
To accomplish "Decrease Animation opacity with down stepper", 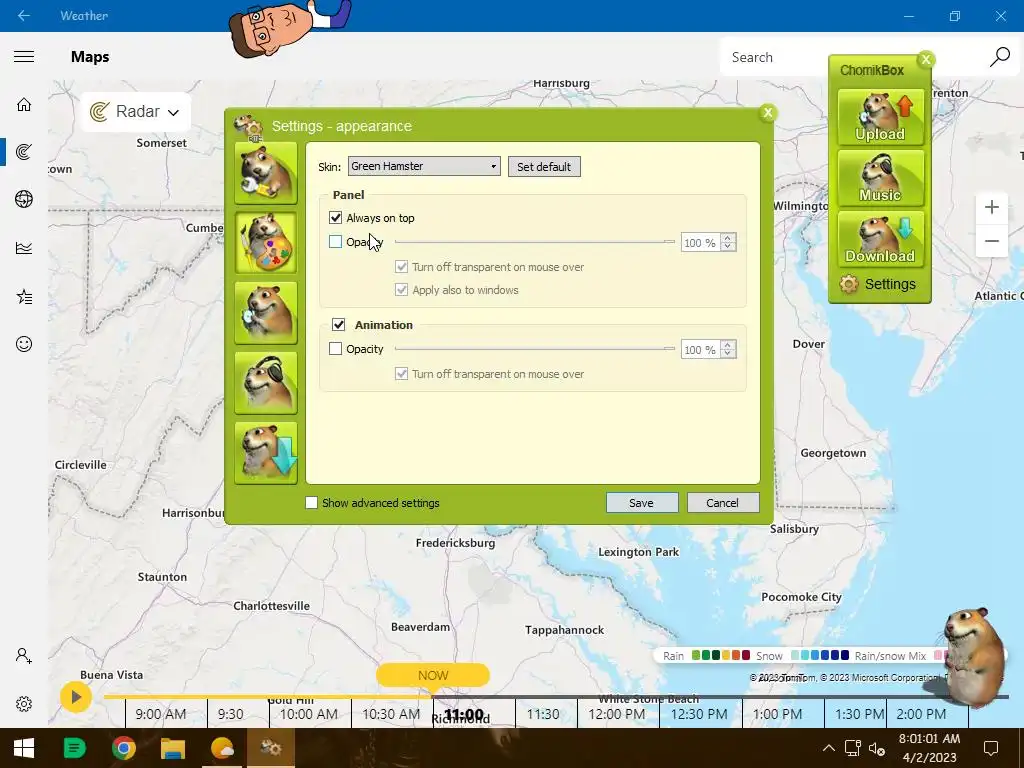I will (x=728, y=354).
